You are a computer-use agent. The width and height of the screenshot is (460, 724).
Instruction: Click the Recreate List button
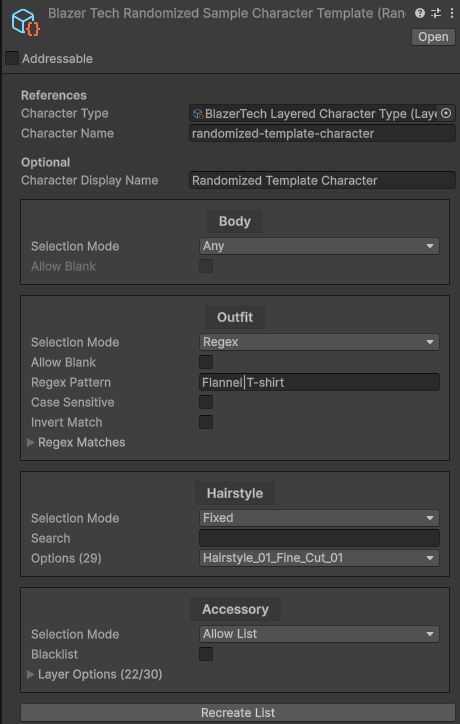coord(238,712)
